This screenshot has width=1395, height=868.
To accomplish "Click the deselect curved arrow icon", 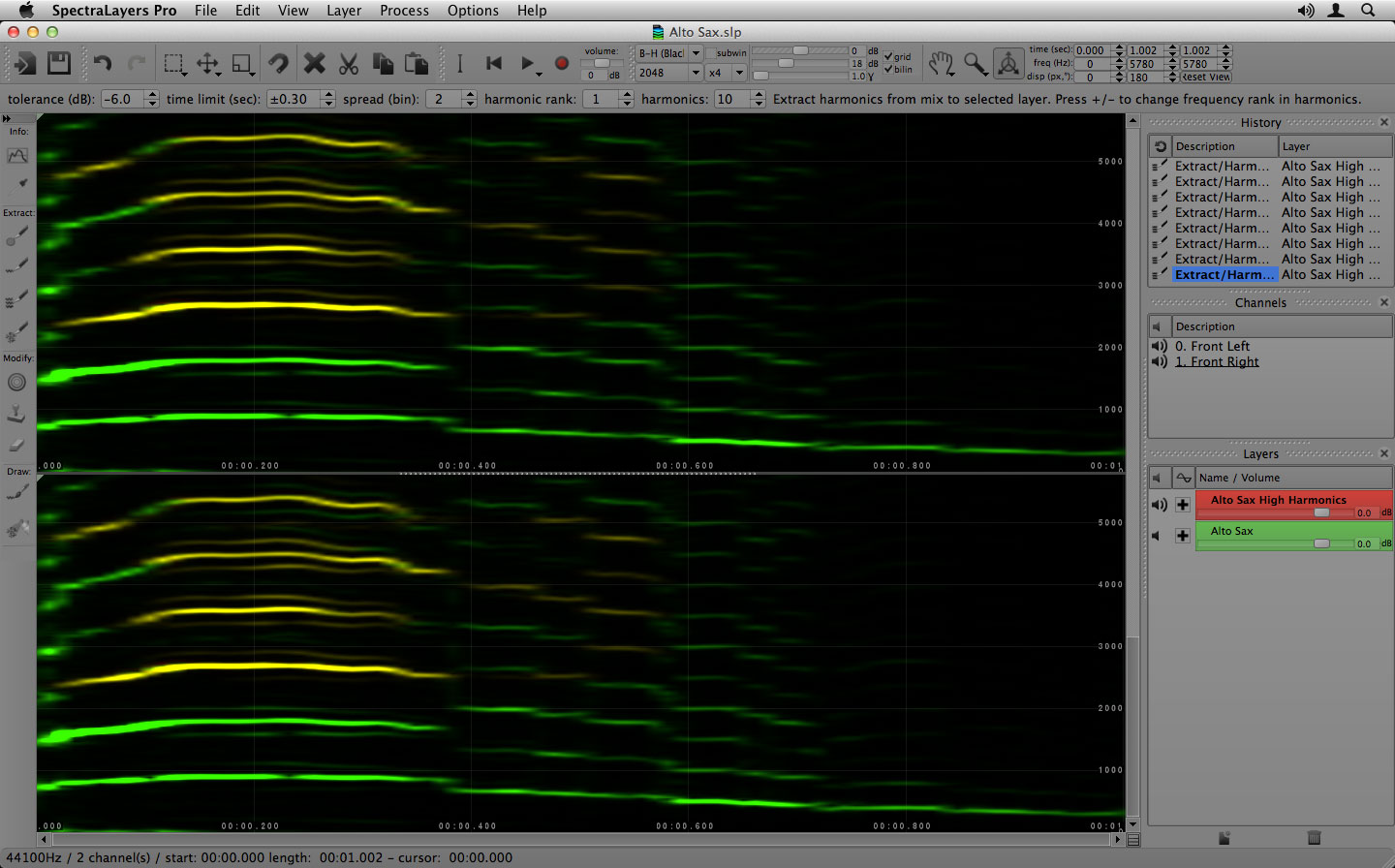I will tap(278, 64).
